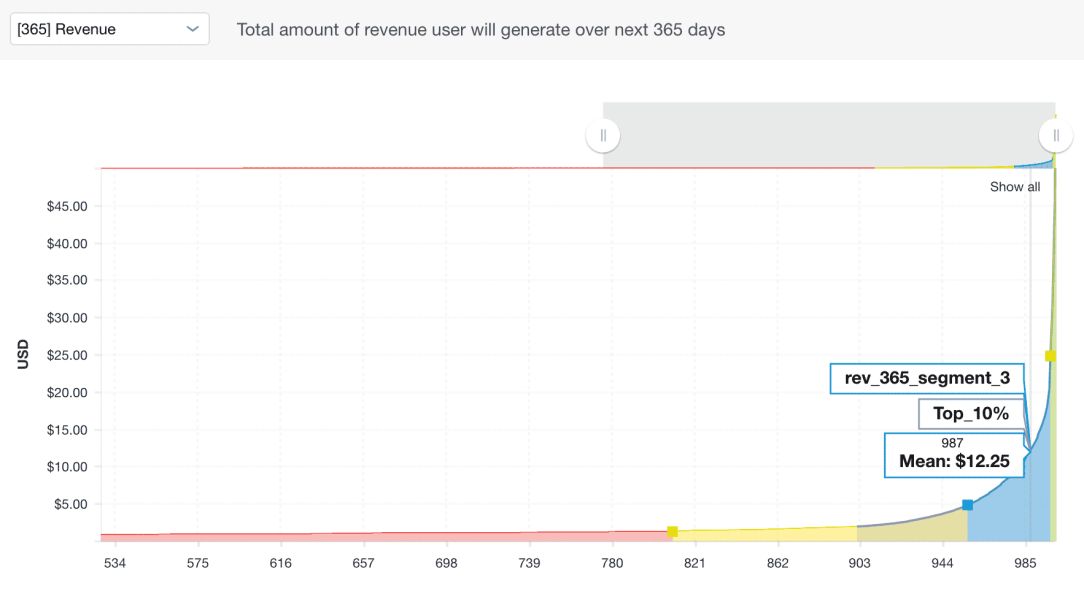Click the left range selector handle
This screenshot has height=597, width=1084.
tap(603, 135)
